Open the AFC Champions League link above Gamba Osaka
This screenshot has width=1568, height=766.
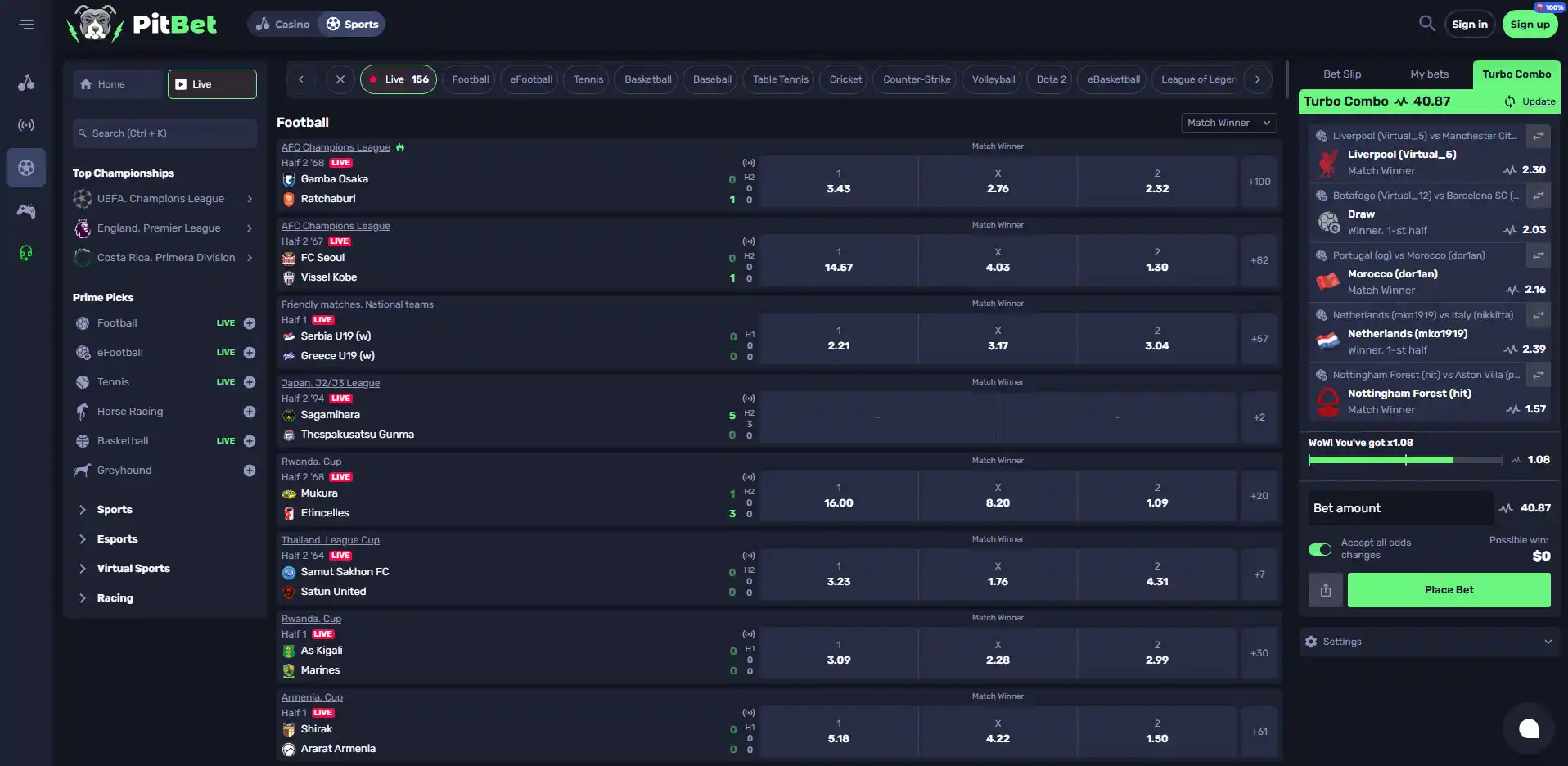point(336,147)
